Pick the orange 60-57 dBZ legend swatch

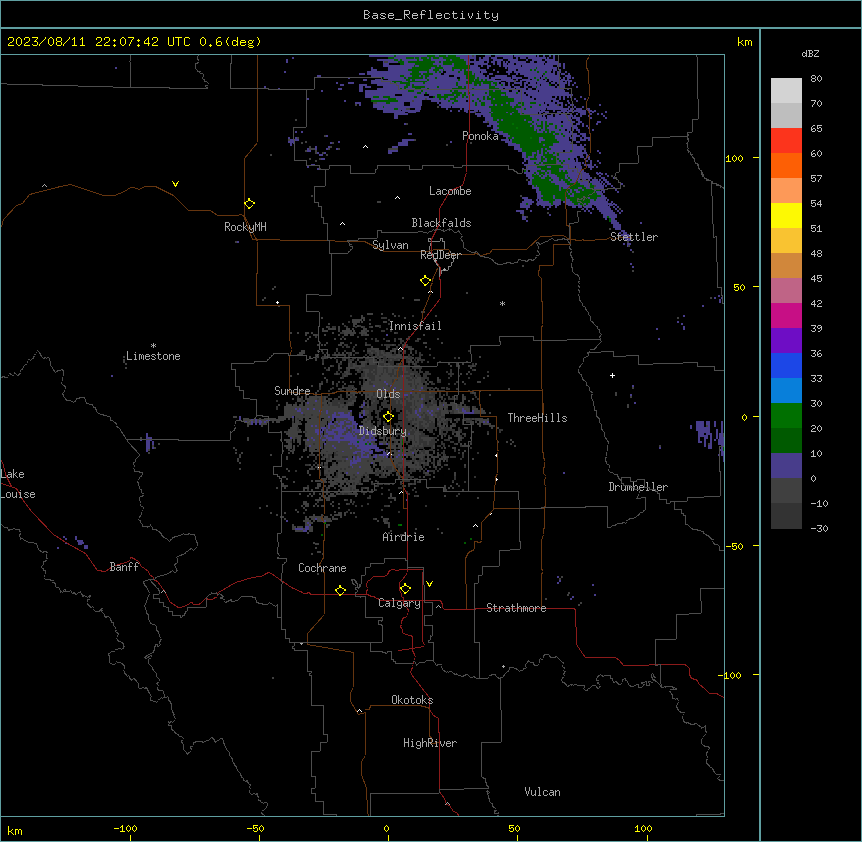[x=786, y=165]
